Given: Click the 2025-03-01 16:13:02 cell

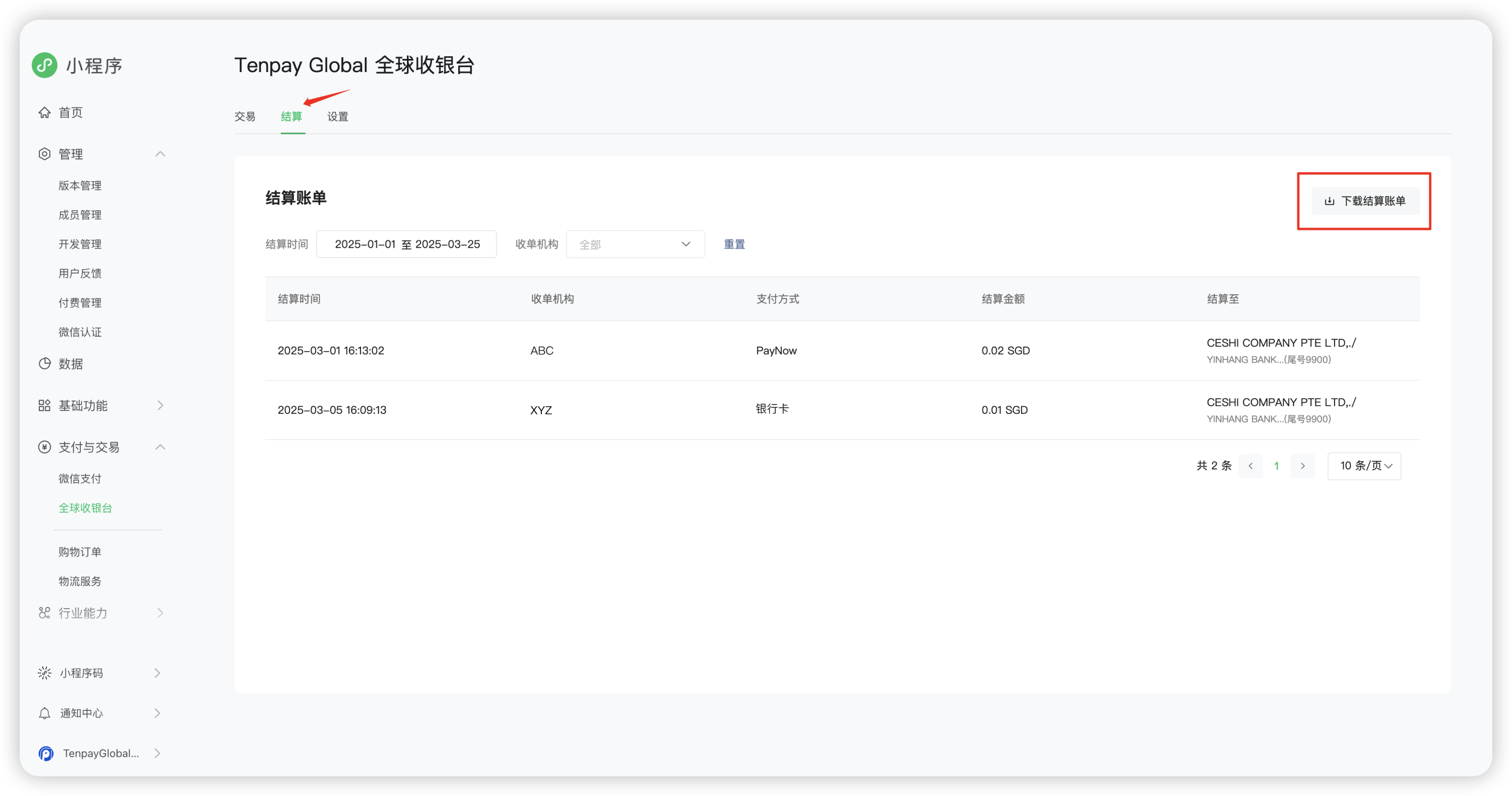Looking at the screenshot, I should [330, 351].
